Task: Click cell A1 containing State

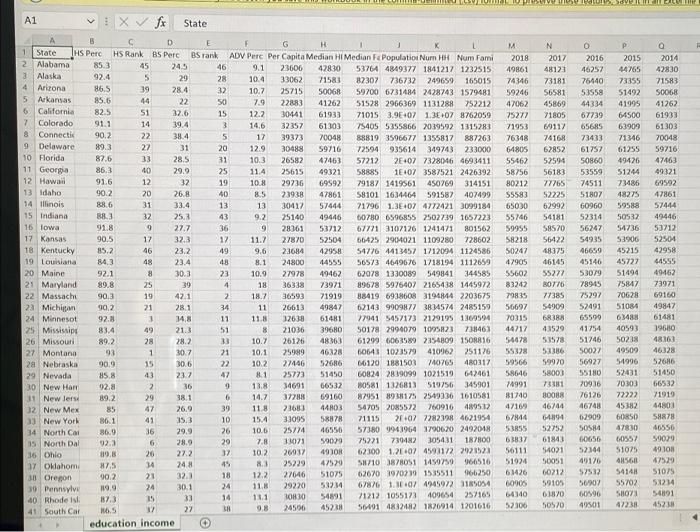Action: tap(52, 53)
